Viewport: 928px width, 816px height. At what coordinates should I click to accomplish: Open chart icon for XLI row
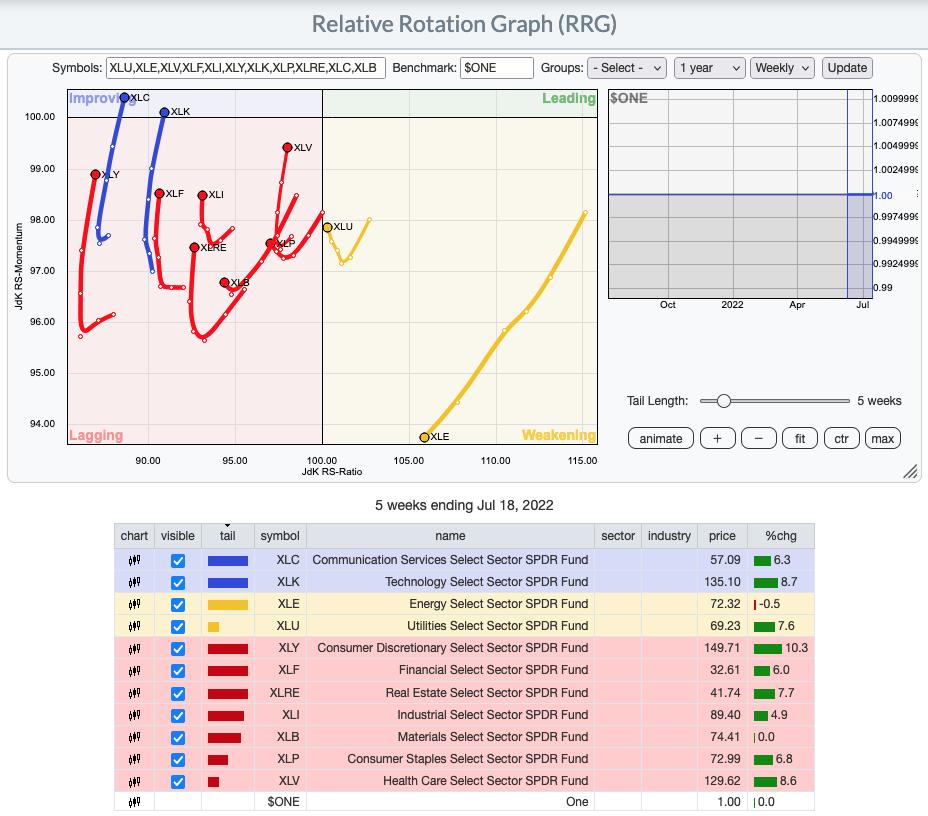point(134,715)
